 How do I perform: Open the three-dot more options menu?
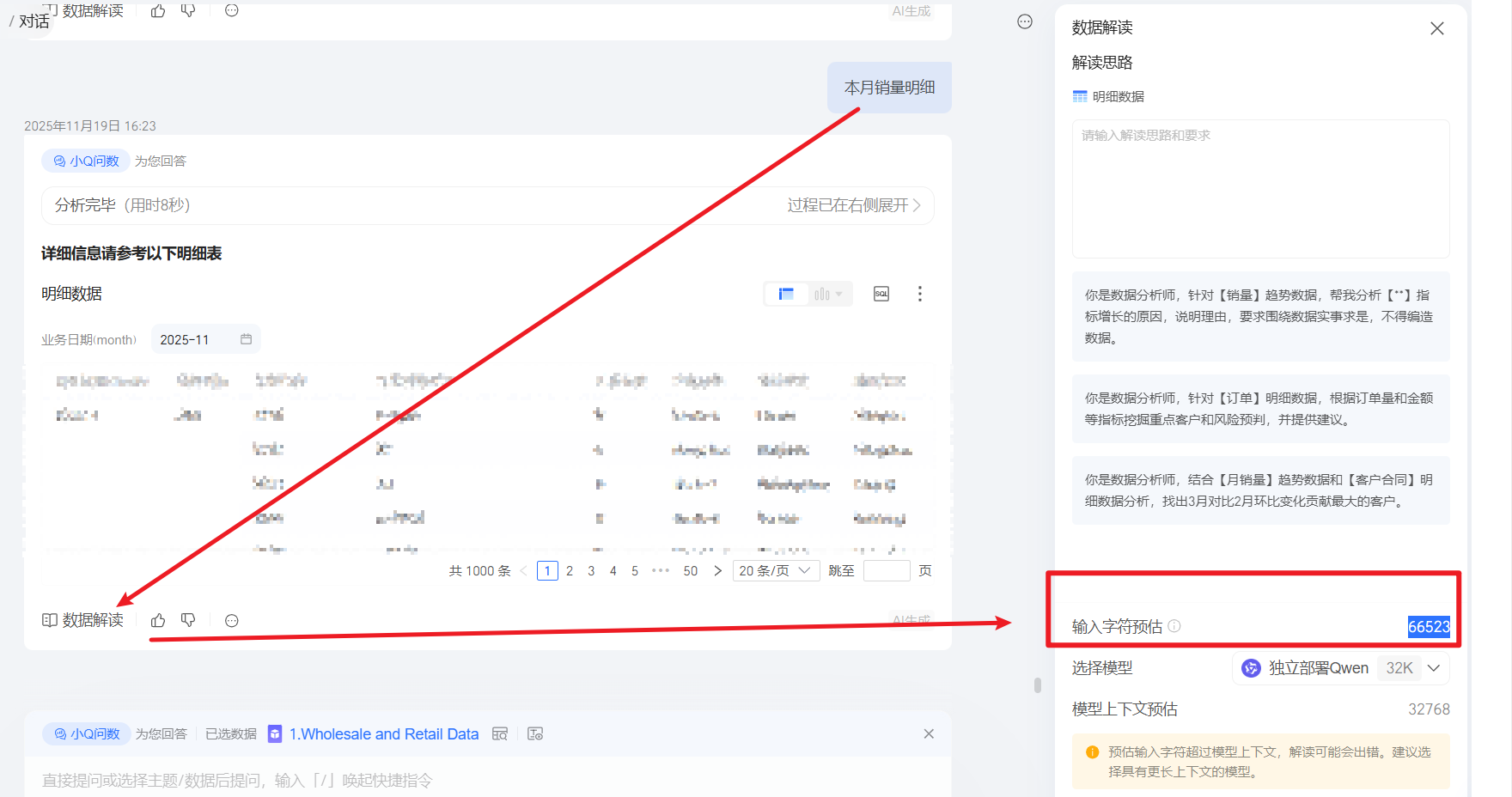pyautogui.click(x=919, y=294)
